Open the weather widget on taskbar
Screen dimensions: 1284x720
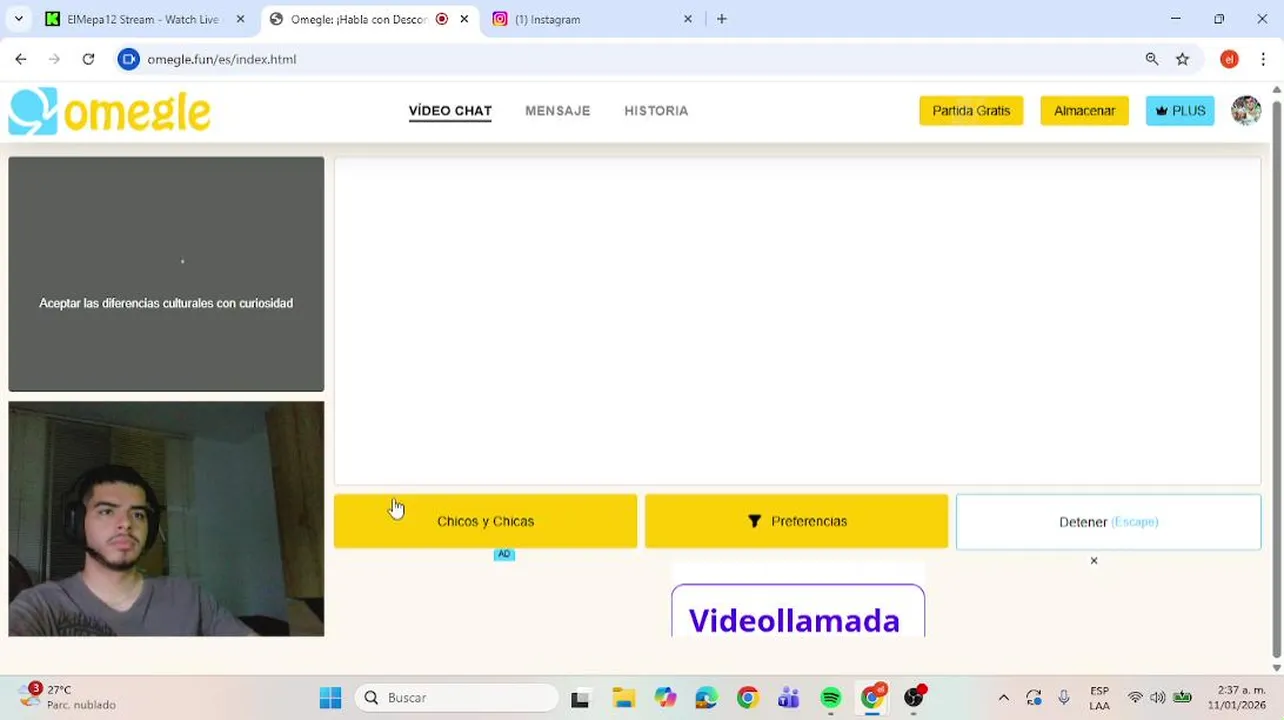(68, 697)
